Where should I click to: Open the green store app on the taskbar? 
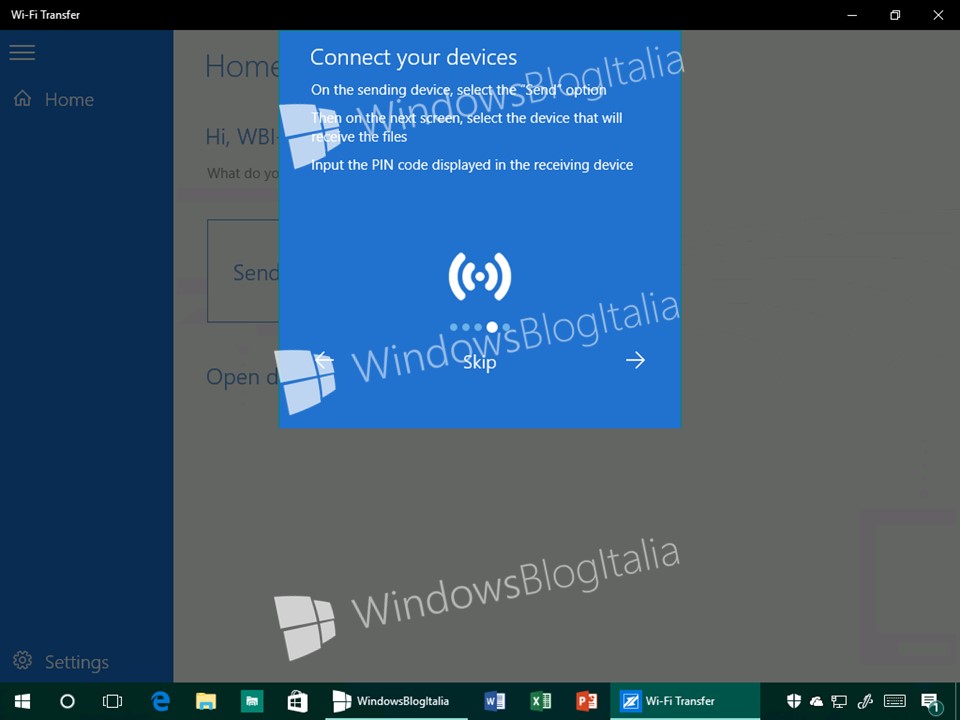coord(252,701)
